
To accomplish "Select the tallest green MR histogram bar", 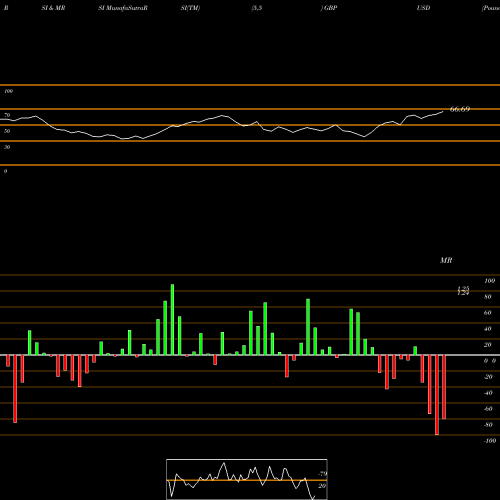I will (x=172, y=320).
